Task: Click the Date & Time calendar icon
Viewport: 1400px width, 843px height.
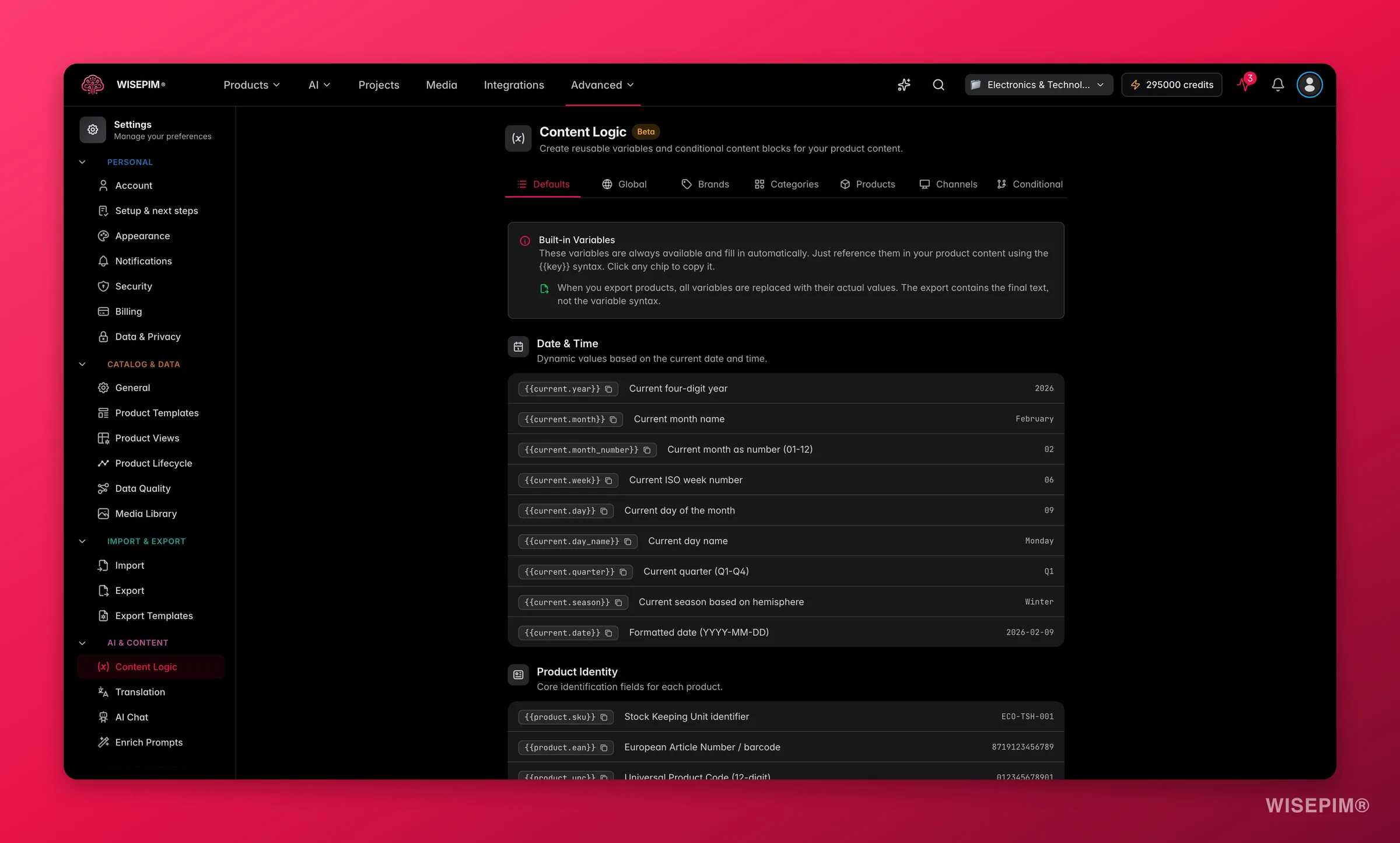Action: click(518, 347)
